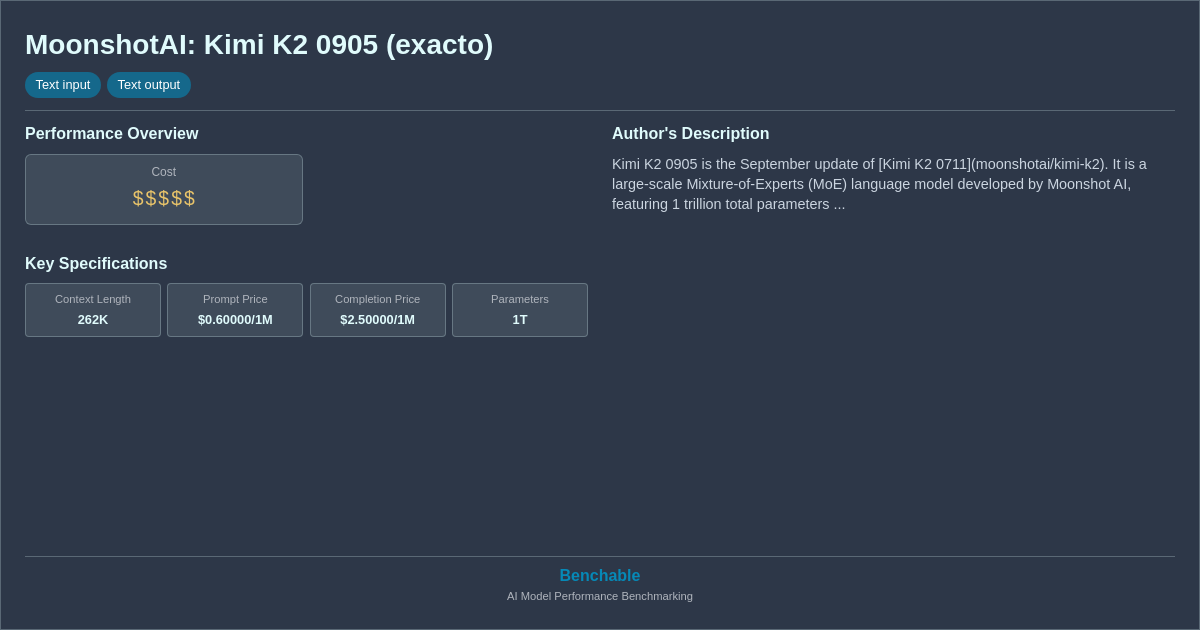Click the AI Model Performance Benchmarking tagline
Screen dimensions: 1200x630
point(599,596)
